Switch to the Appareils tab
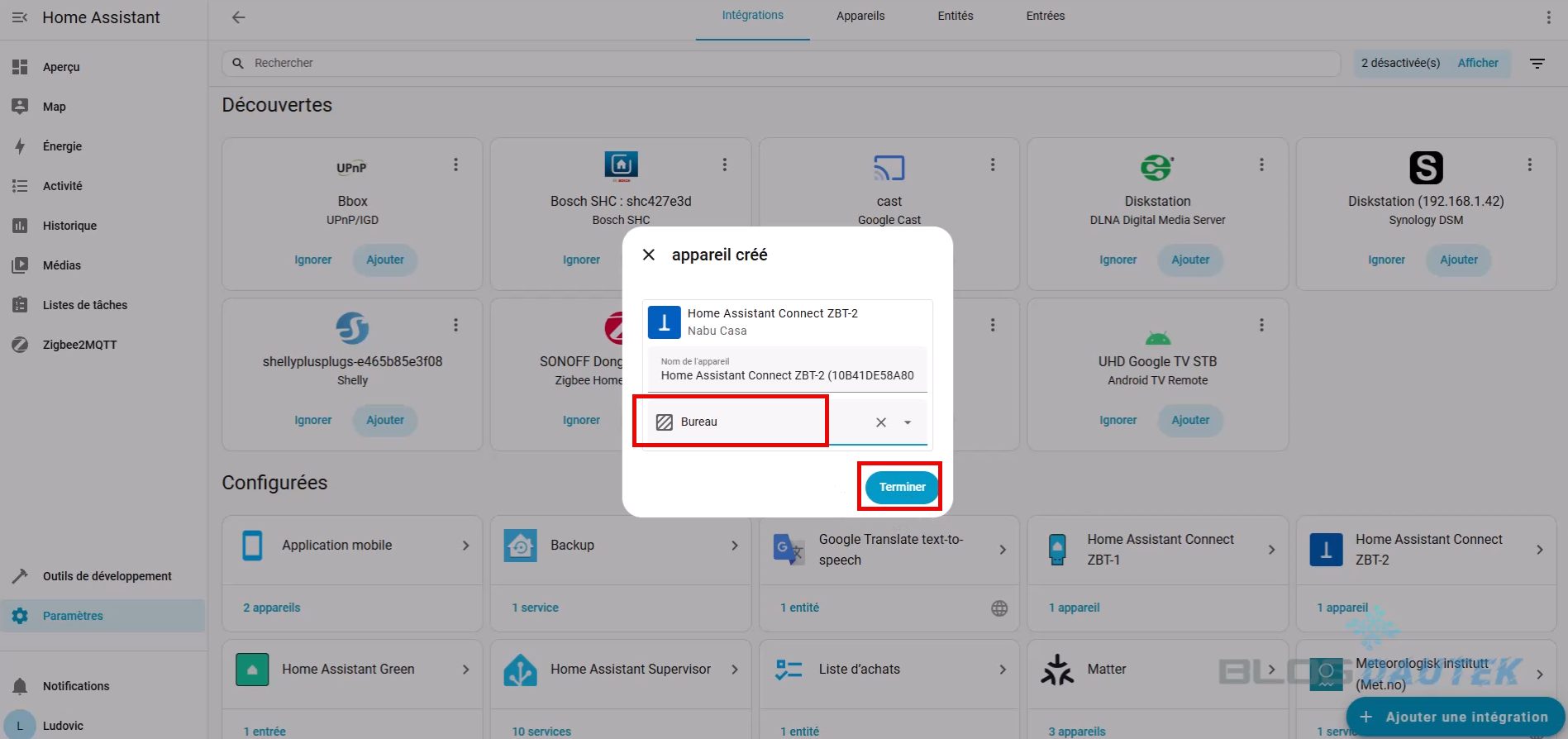The height and width of the screenshot is (739, 1568). (x=860, y=16)
